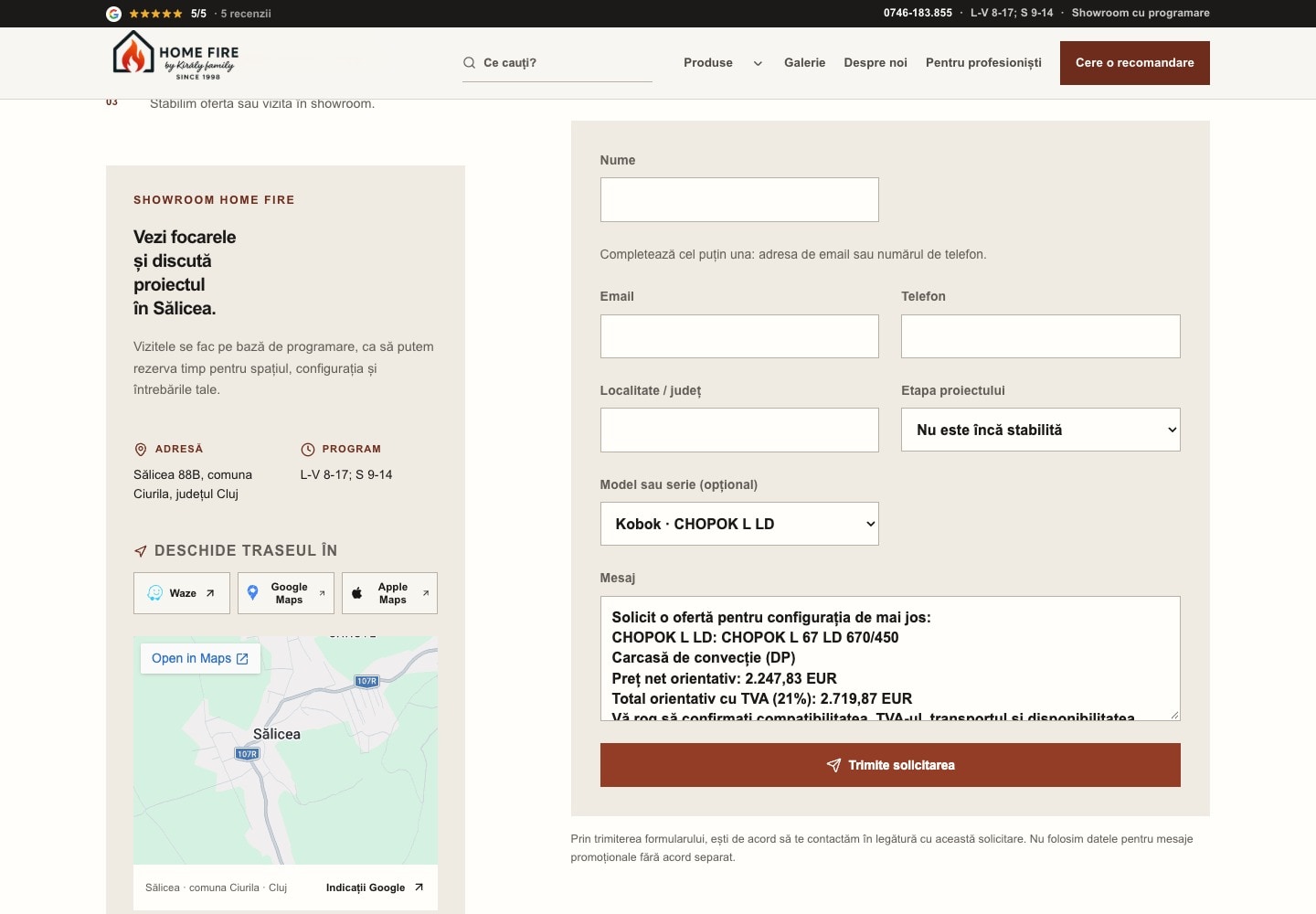Open route in Waze
The width and height of the screenshot is (1316, 914).
(181, 593)
